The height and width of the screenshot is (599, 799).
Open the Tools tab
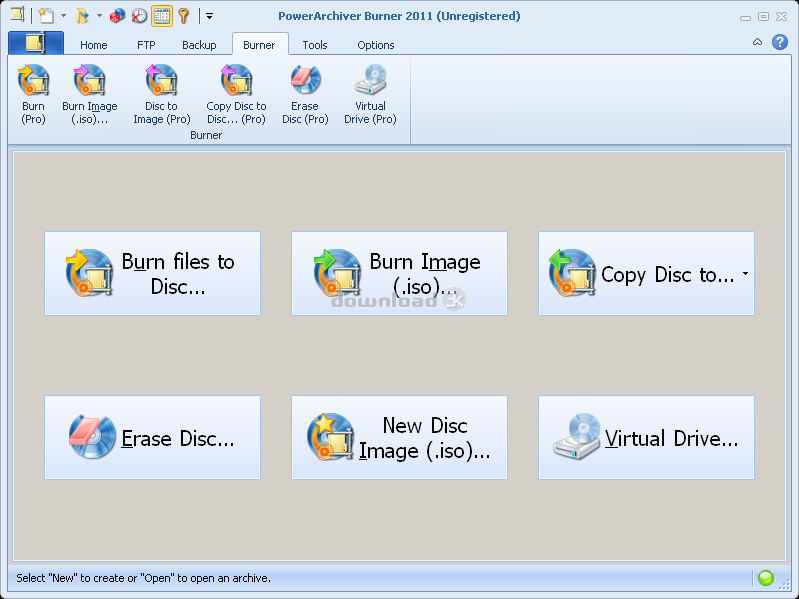pyautogui.click(x=315, y=45)
